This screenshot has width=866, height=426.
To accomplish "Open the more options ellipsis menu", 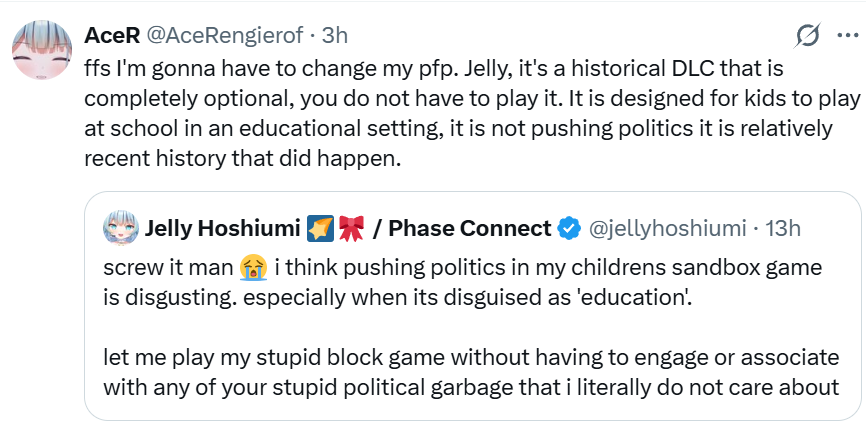I will pyautogui.click(x=846, y=36).
